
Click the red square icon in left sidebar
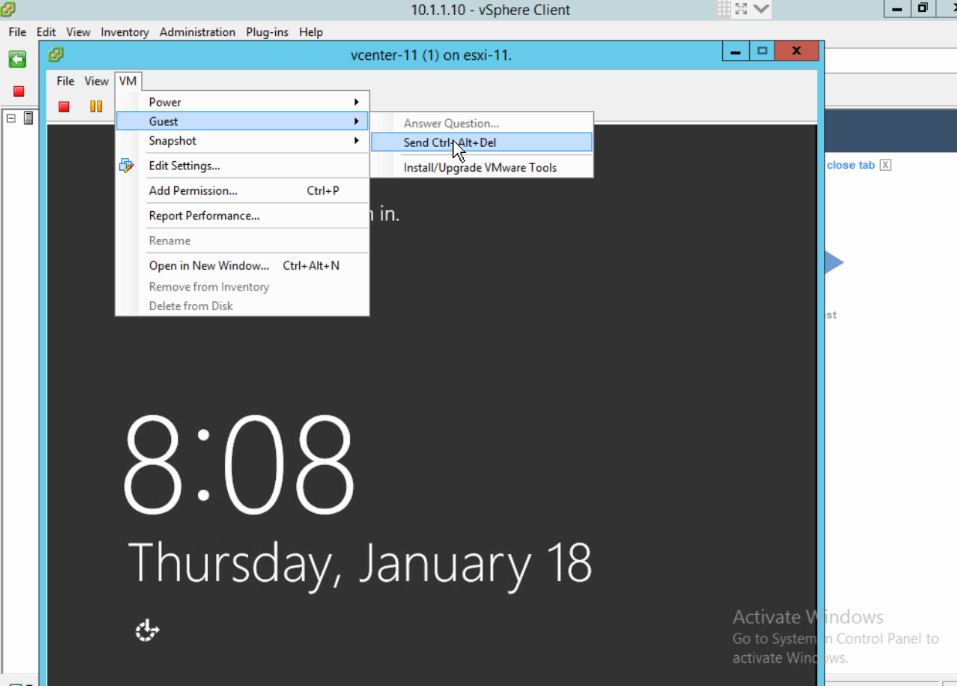coord(15,90)
